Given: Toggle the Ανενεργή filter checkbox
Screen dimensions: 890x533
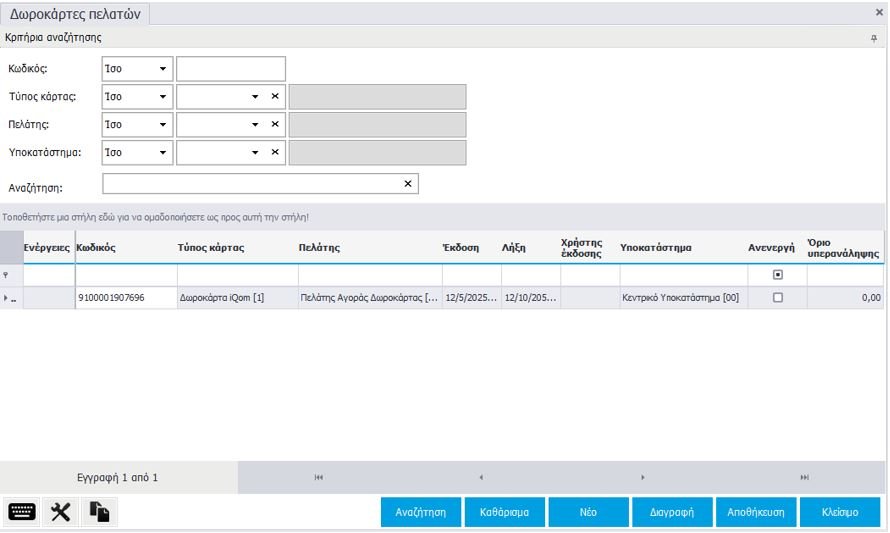Looking at the screenshot, I should point(778,274).
